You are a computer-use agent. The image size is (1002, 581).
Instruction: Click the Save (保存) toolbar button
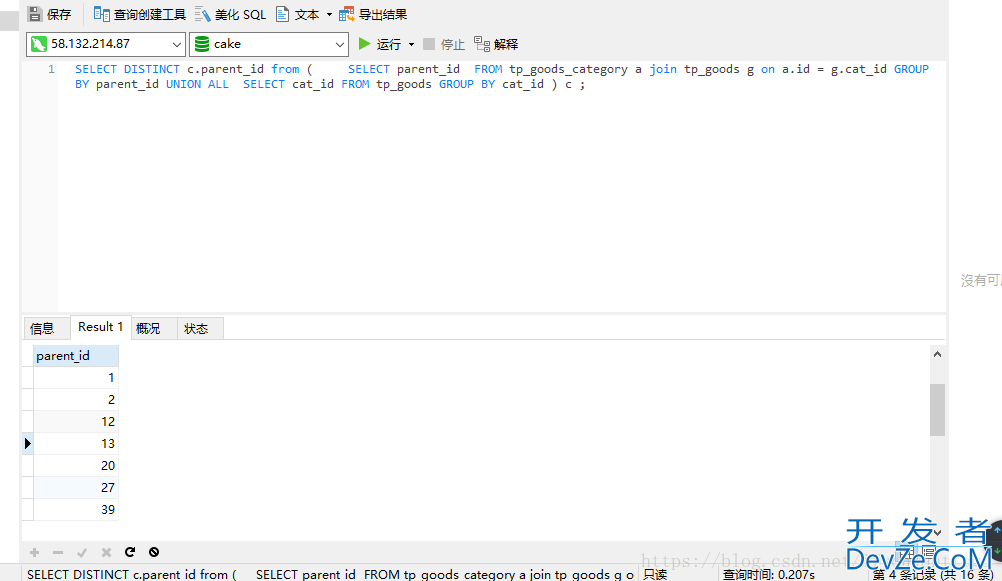click(50, 14)
